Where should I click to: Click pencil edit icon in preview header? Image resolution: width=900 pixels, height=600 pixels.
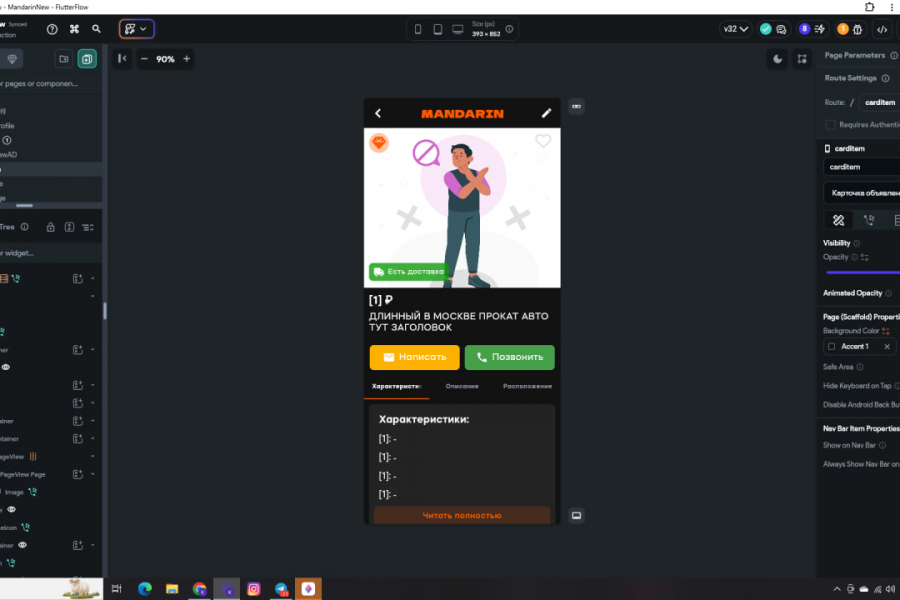coord(546,113)
